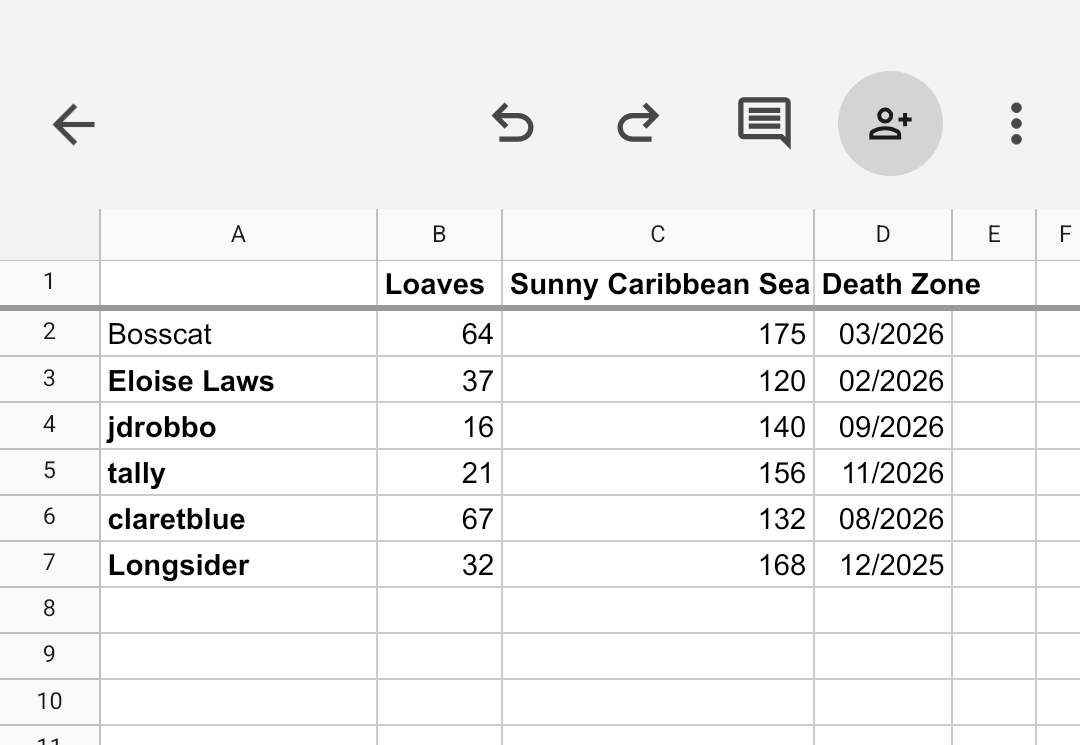This screenshot has height=745, width=1080.
Task: Open the comments panel
Action: pos(764,124)
